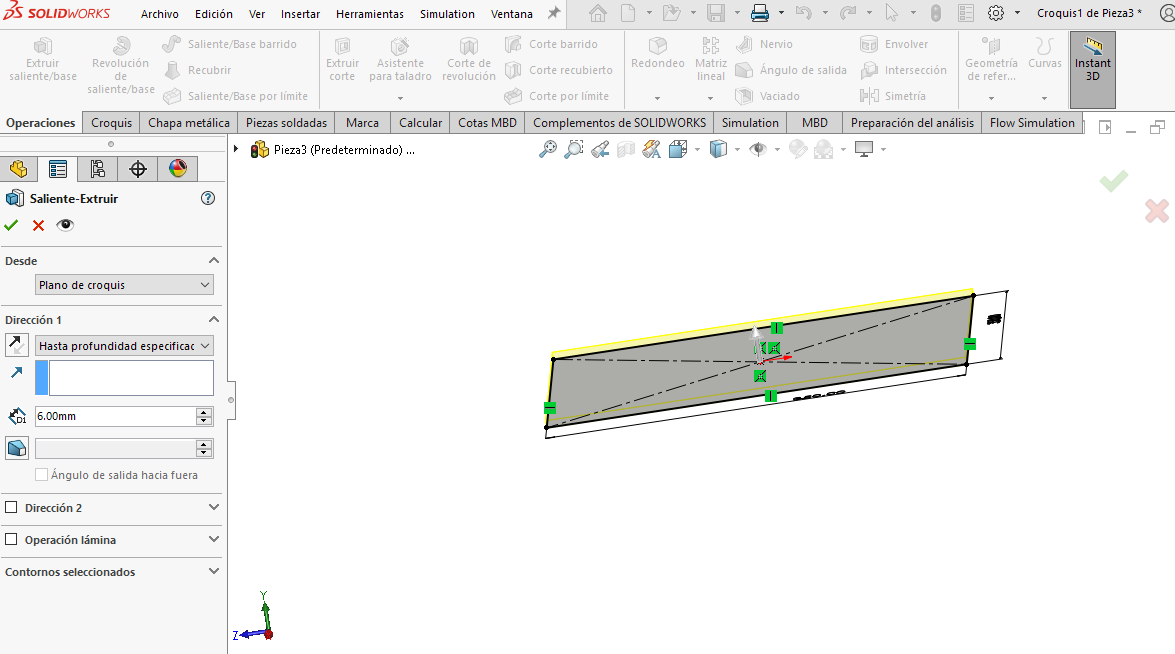Click the Recubrir button
Viewport: 1175px width, 654px height.
point(197,70)
